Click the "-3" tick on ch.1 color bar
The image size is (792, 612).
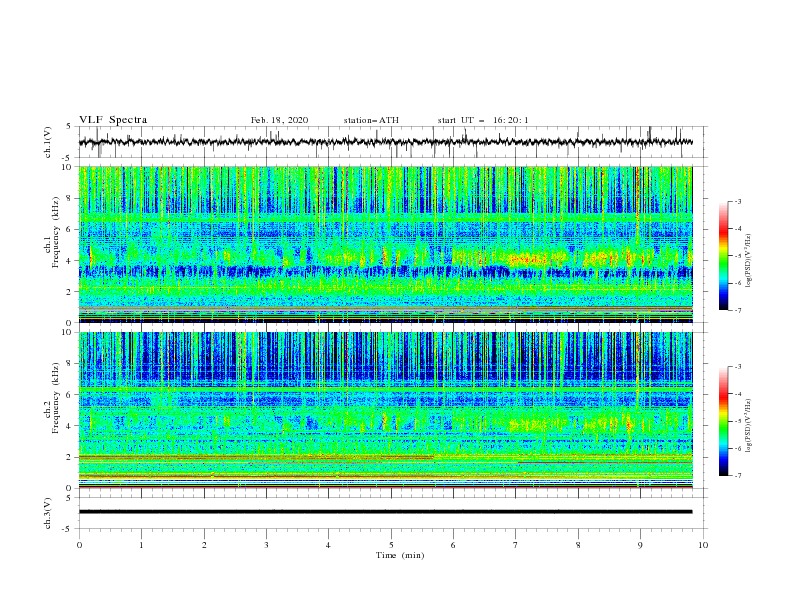pos(738,201)
